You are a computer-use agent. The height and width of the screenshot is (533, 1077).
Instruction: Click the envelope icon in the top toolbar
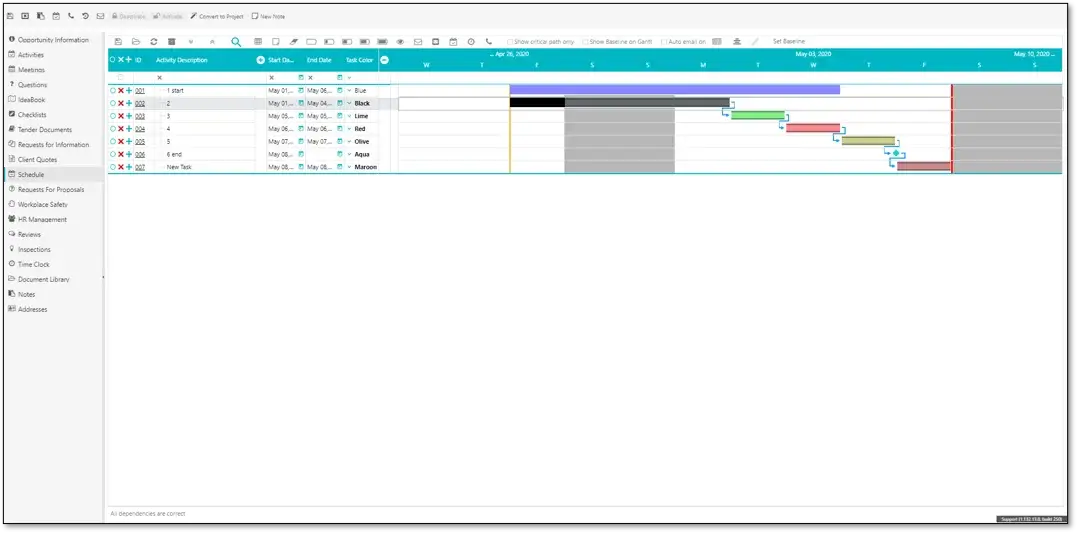point(100,16)
